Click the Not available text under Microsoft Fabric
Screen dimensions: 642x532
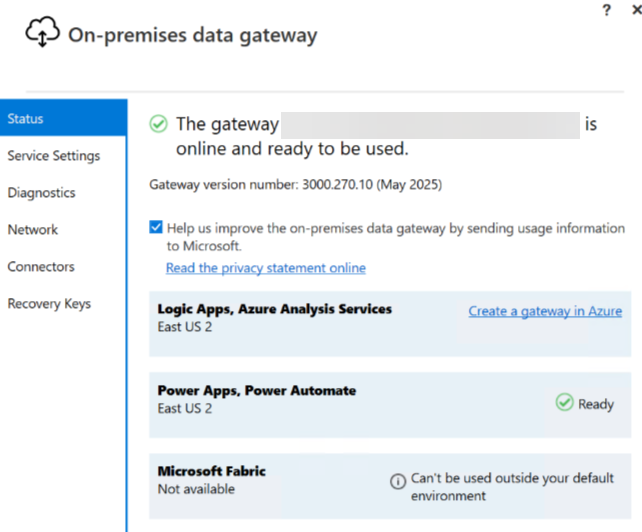[x=197, y=489]
